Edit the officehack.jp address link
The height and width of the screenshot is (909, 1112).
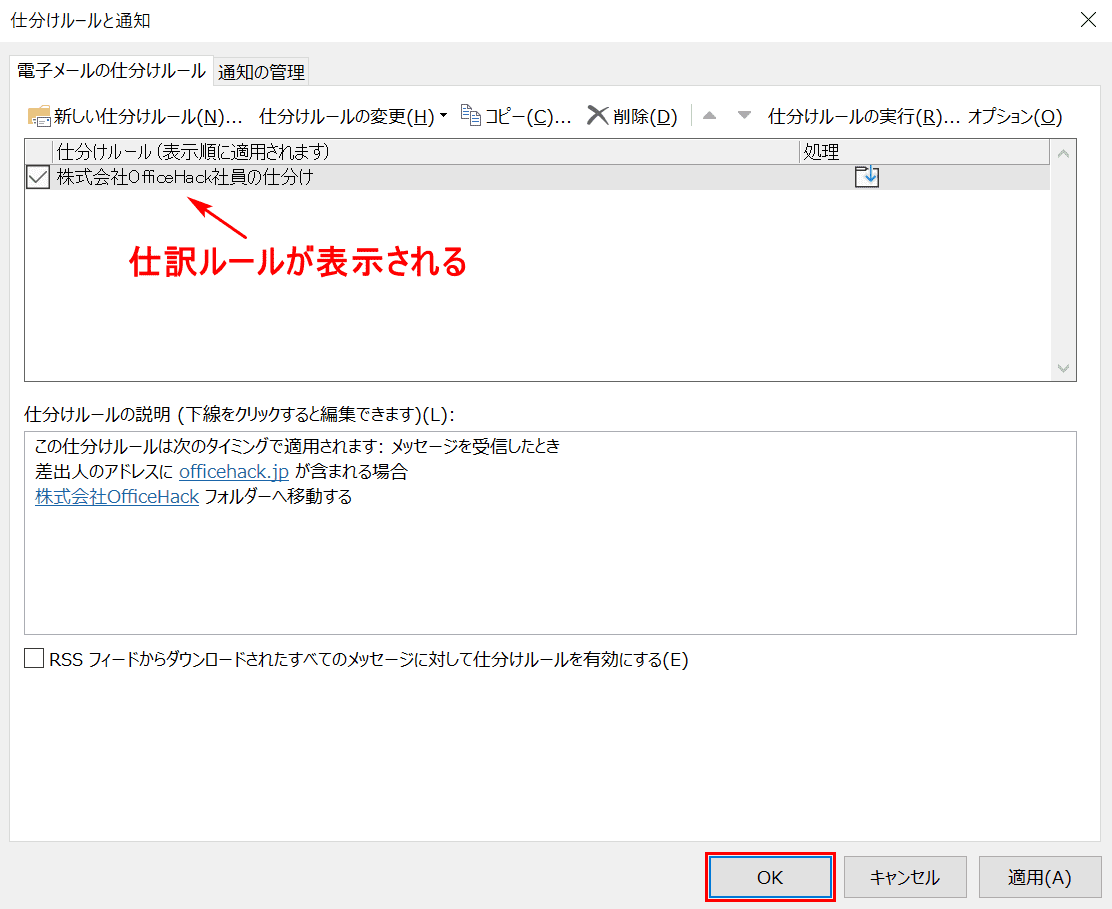pyautogui.click(x=234, y=472)
